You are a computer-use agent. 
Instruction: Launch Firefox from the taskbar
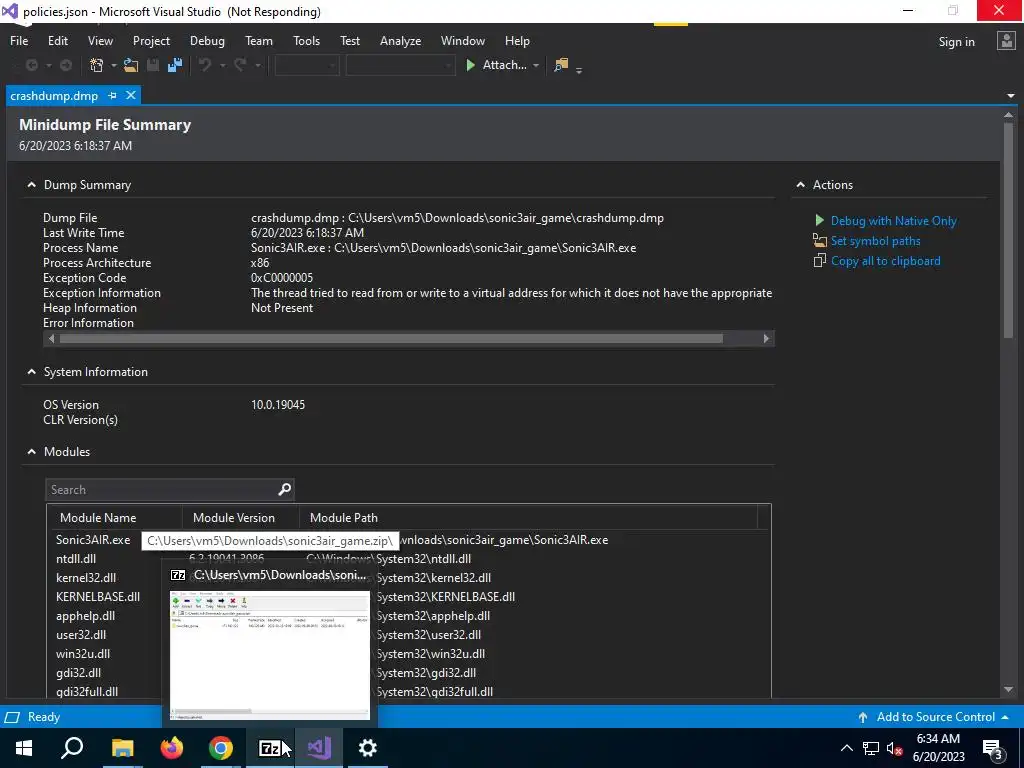pos(172,748)
